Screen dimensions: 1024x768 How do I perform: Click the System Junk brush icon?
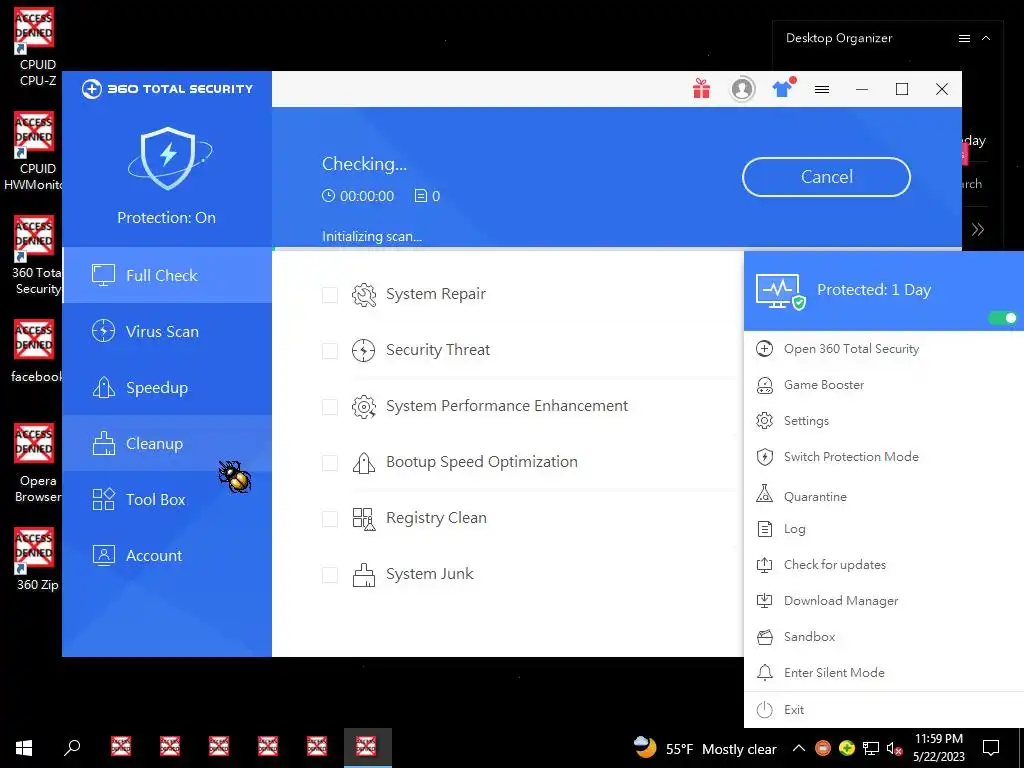364,575
